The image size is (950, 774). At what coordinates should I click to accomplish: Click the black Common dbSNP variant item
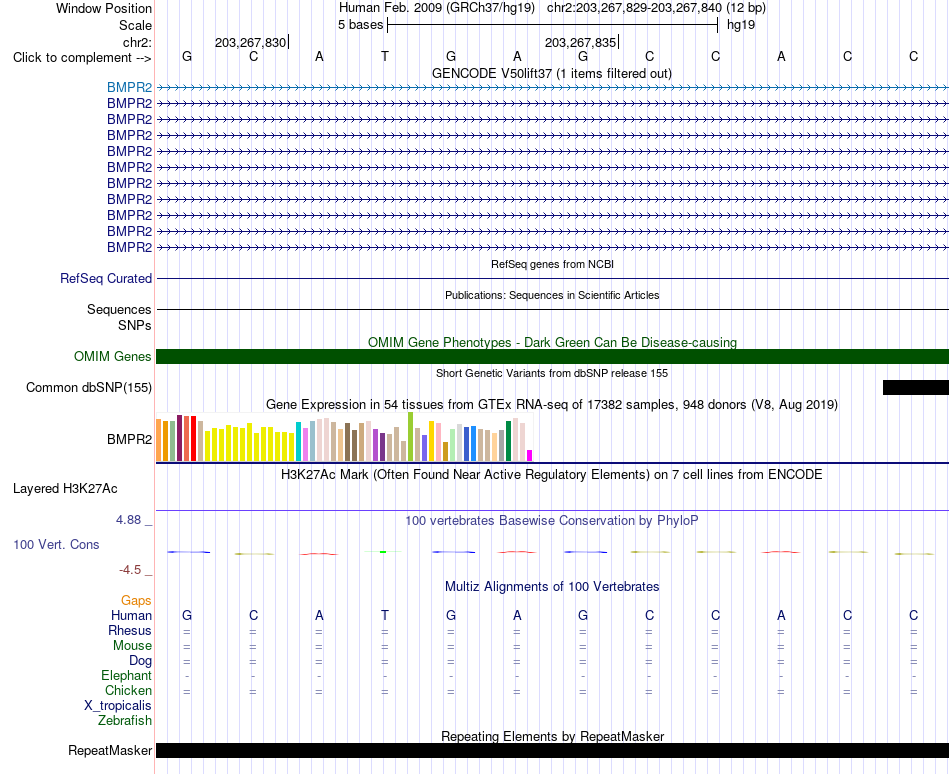click(x=915, y=388)
